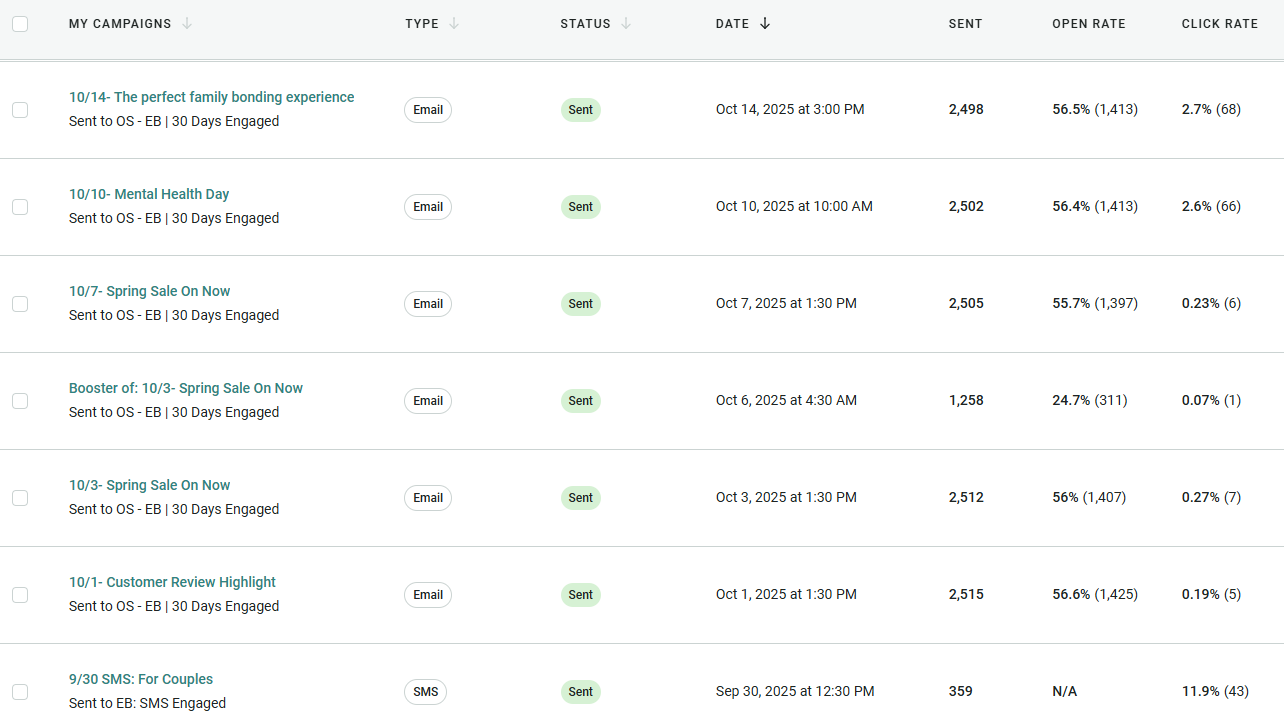The height and width of the screenshot is (728, 1284).
Task: Click the Sent column header
Action: (x=965, y=24)
